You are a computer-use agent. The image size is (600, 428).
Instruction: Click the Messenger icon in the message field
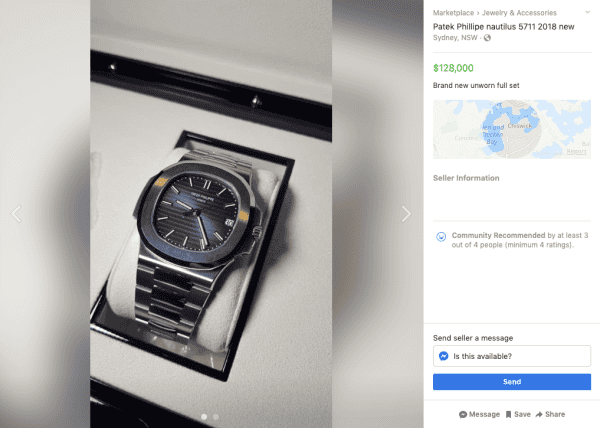click(x=443, y=356)
